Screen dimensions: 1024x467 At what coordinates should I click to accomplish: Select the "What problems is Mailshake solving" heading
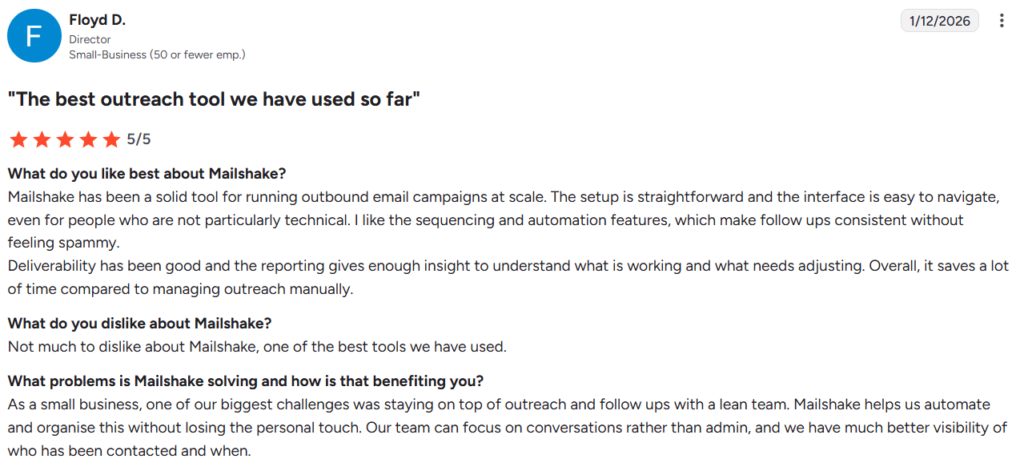246,381
